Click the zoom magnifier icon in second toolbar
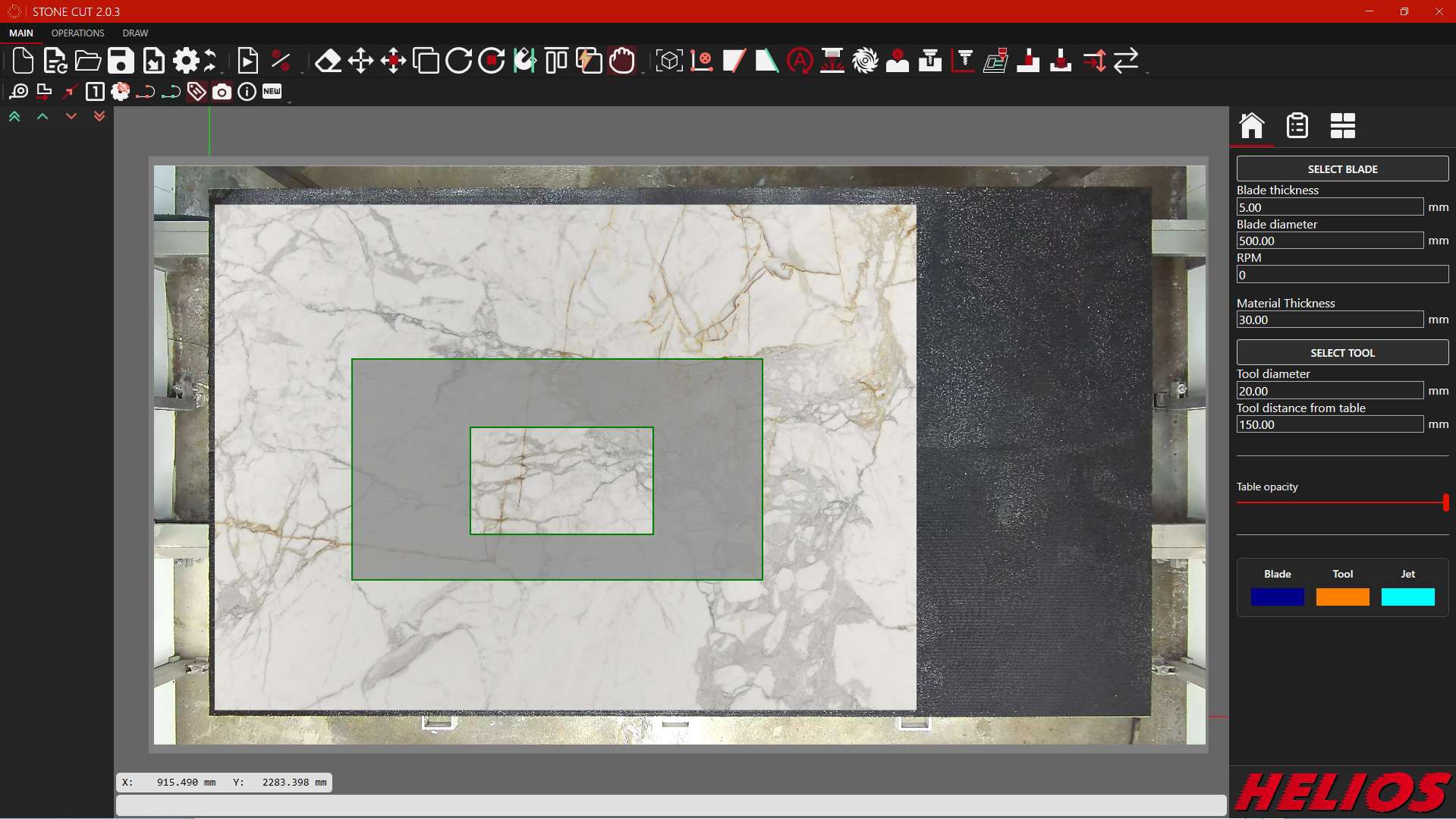 click(x=19, y=92)
